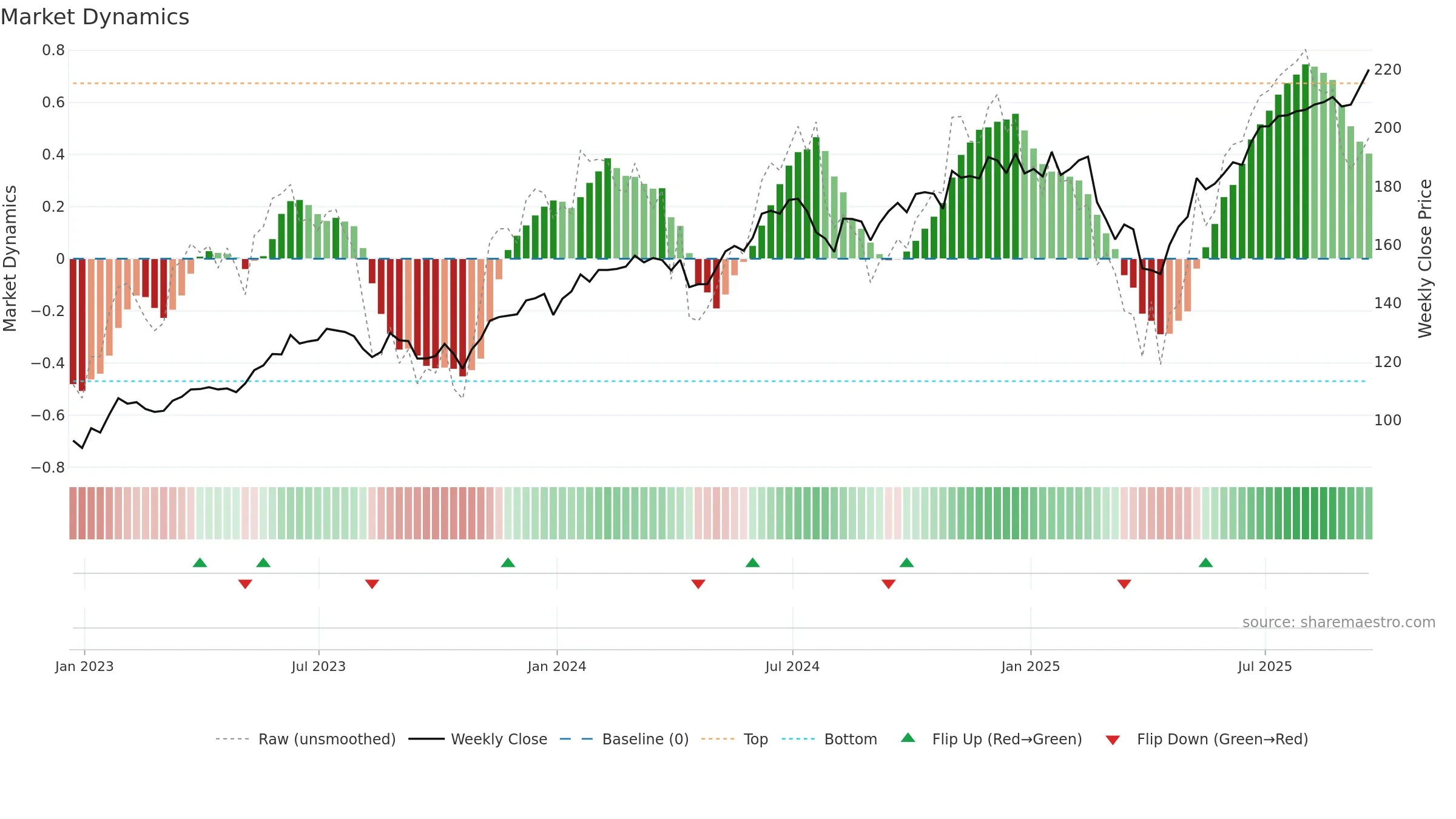Click the Jul 2025 x-axis label

(1265, 666)
